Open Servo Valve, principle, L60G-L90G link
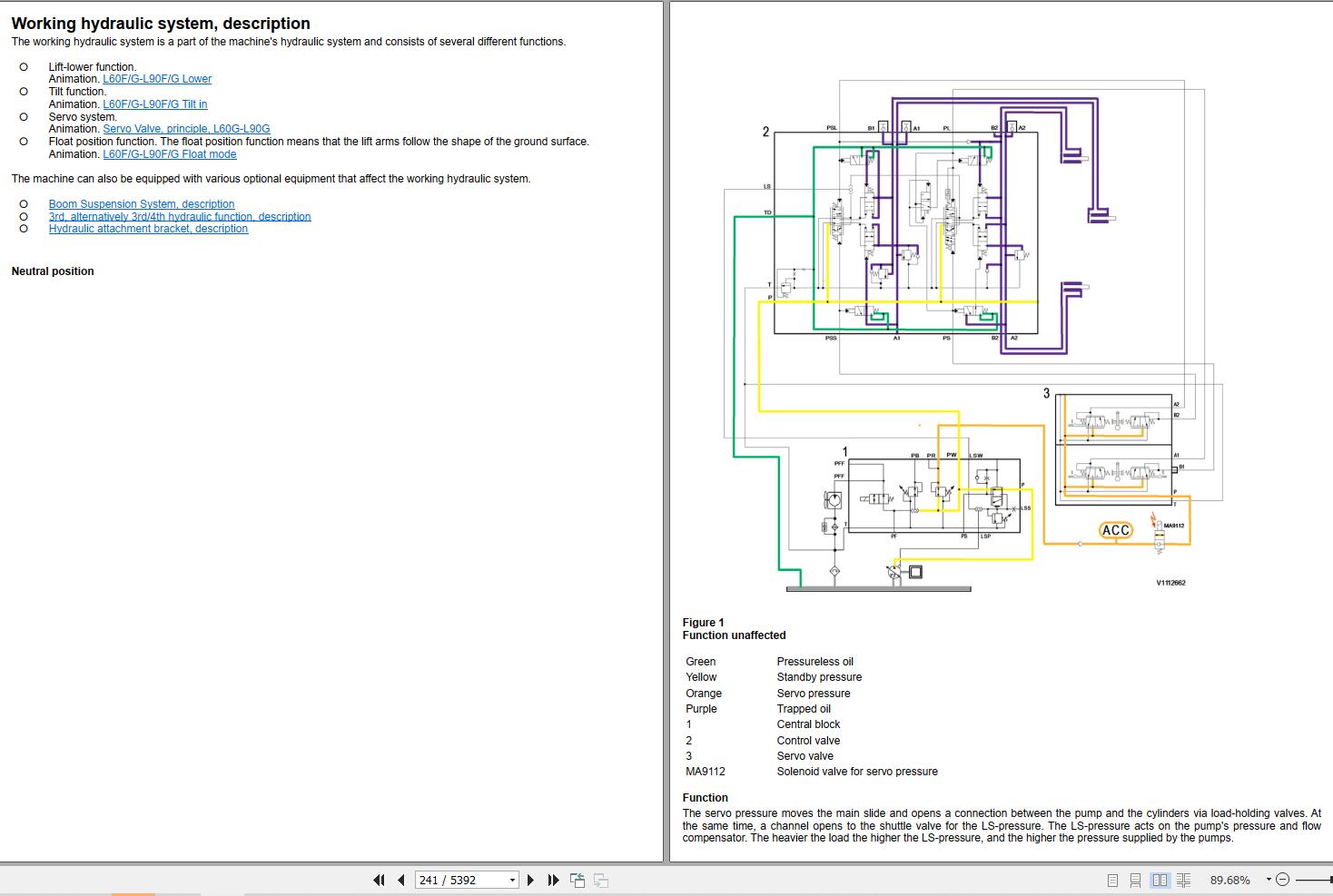The width and height of the screenshot is (1333, 896). pos(186,129)
